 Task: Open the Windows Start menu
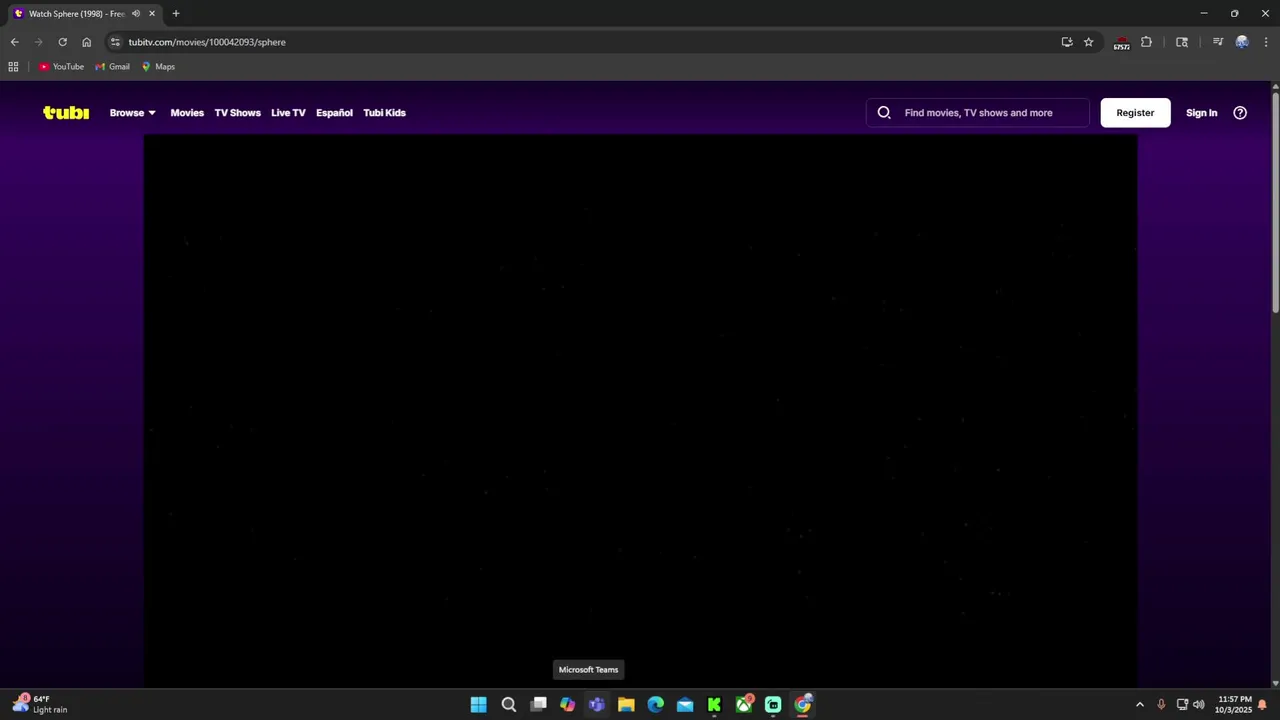479,705
